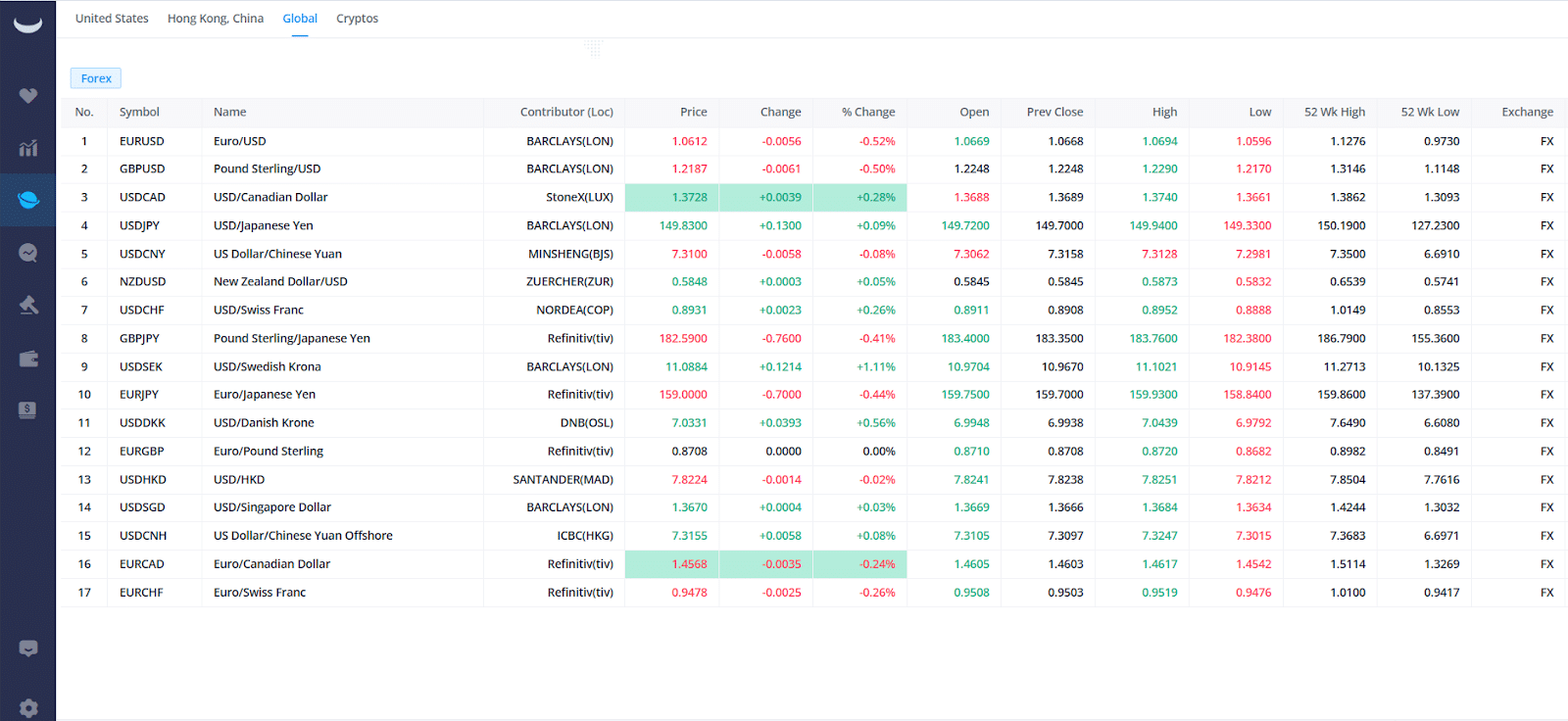Select the Global tab
1568x721 pixels.
pos(300,19)
